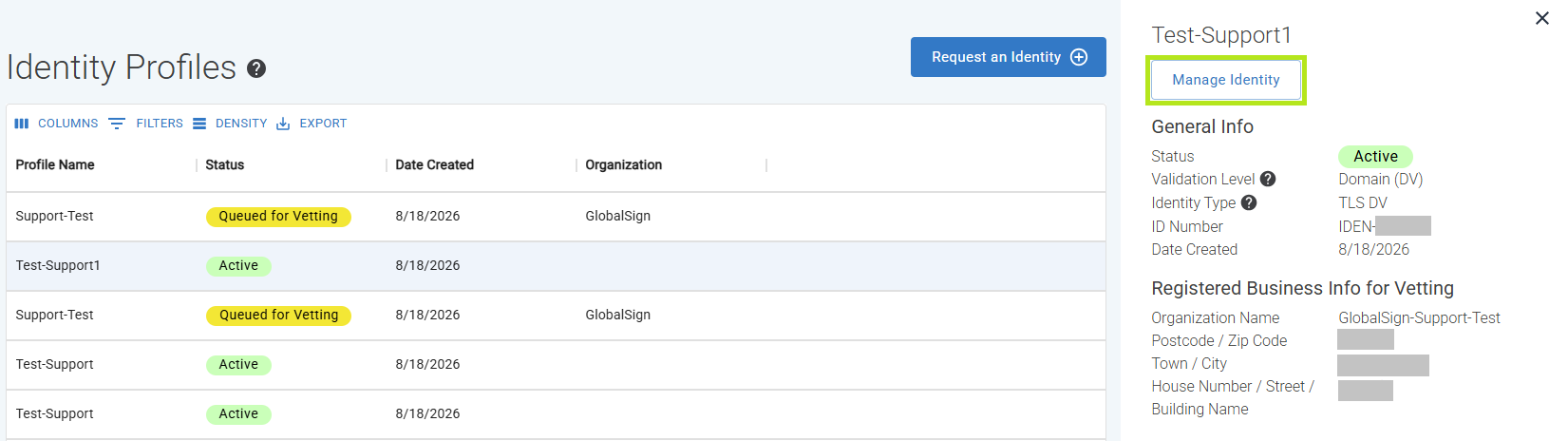This screenshot has height=441, width=1568.
Task: Change table Density setting
Action: pyautogui.click(x=230, y=124)
